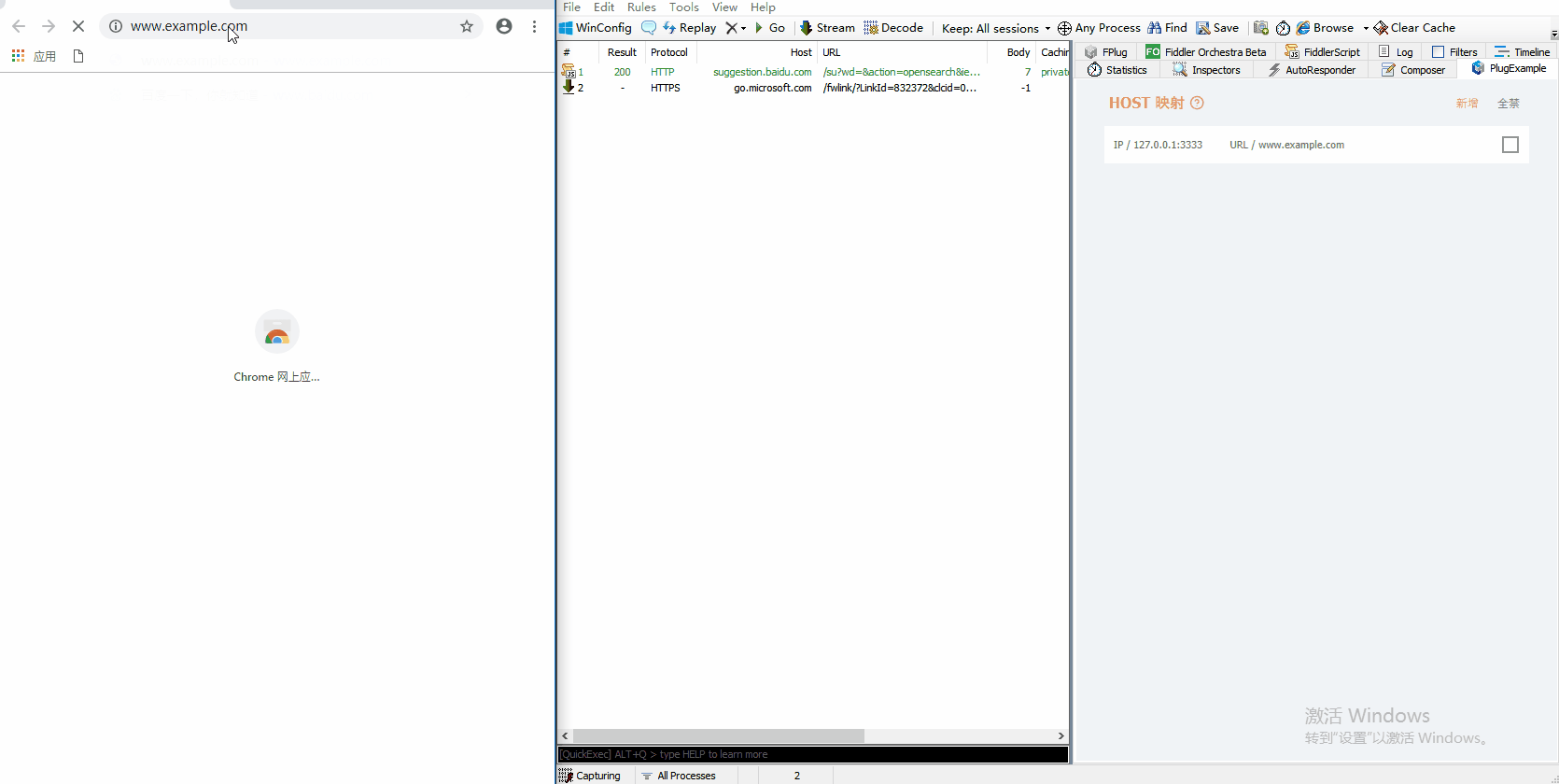Select the PlugExample tab

(x=1509, y=68)
